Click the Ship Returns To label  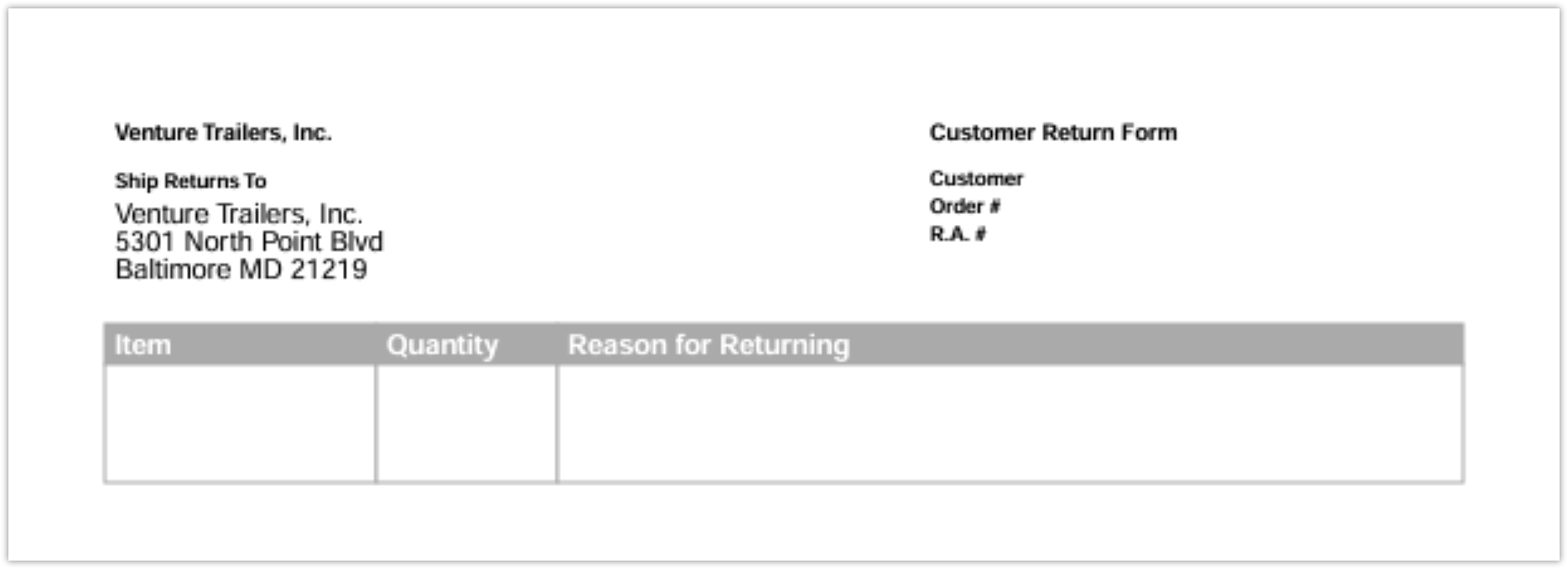(190, 181)
